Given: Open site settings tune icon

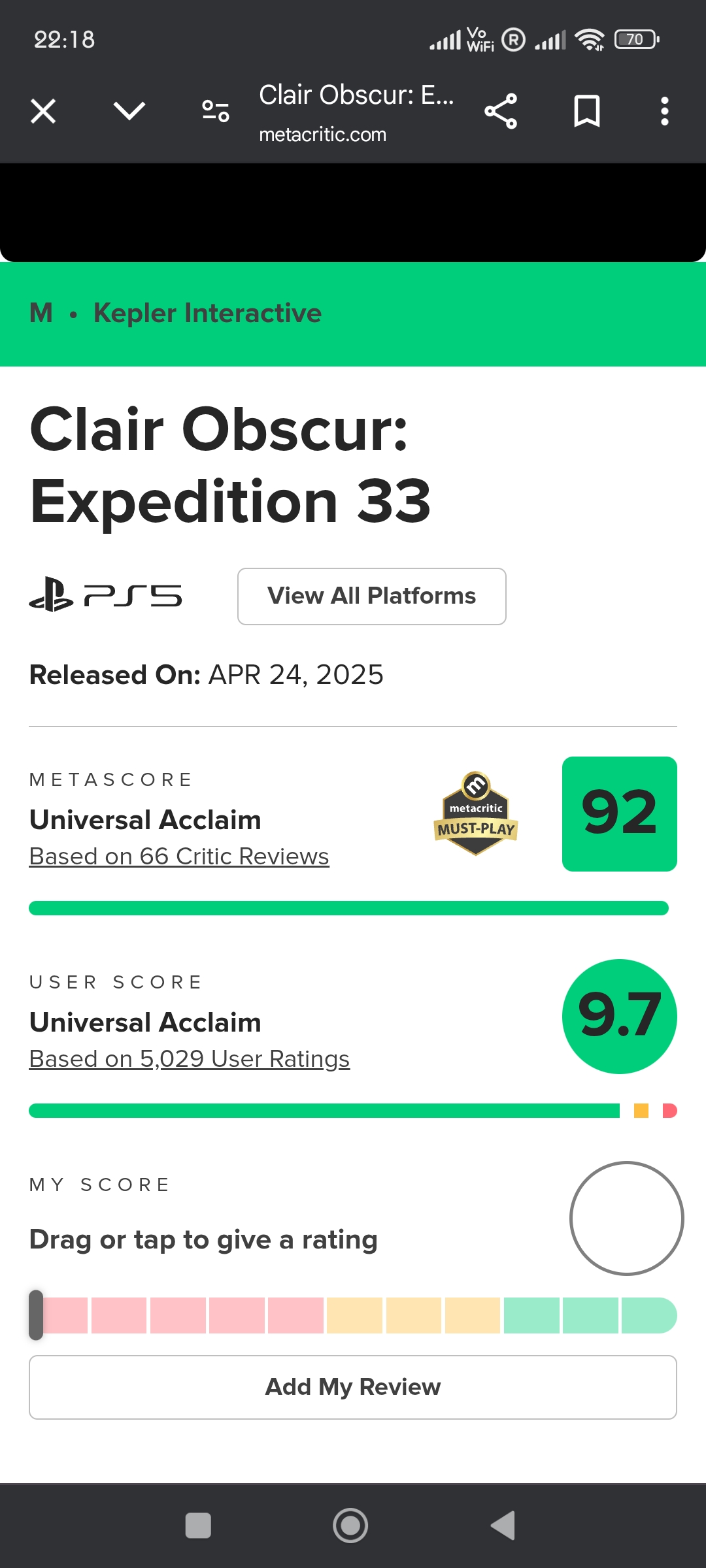Looking at the screenshot, I should point(216,111).
